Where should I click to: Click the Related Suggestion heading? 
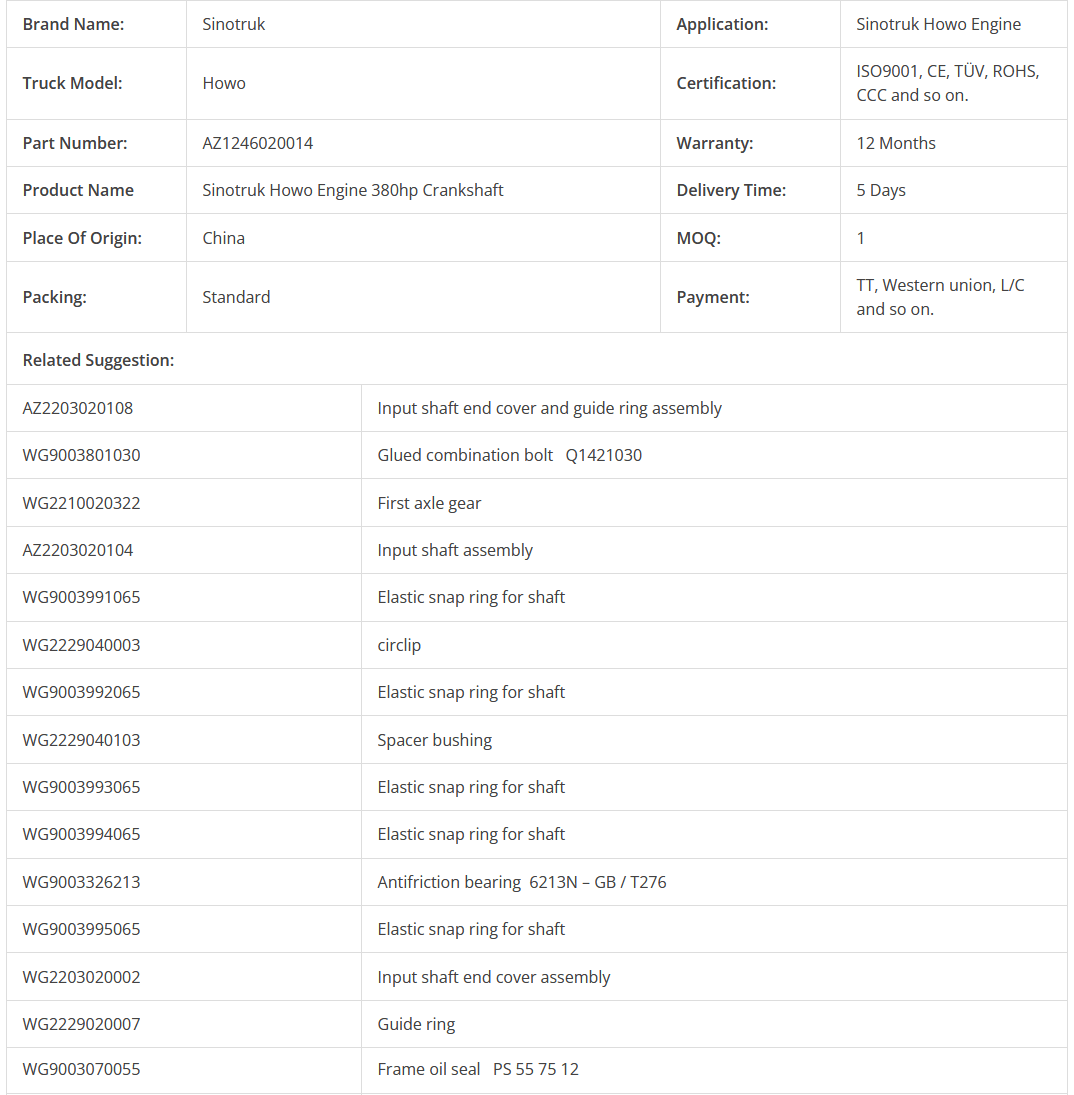pos(98,360)
